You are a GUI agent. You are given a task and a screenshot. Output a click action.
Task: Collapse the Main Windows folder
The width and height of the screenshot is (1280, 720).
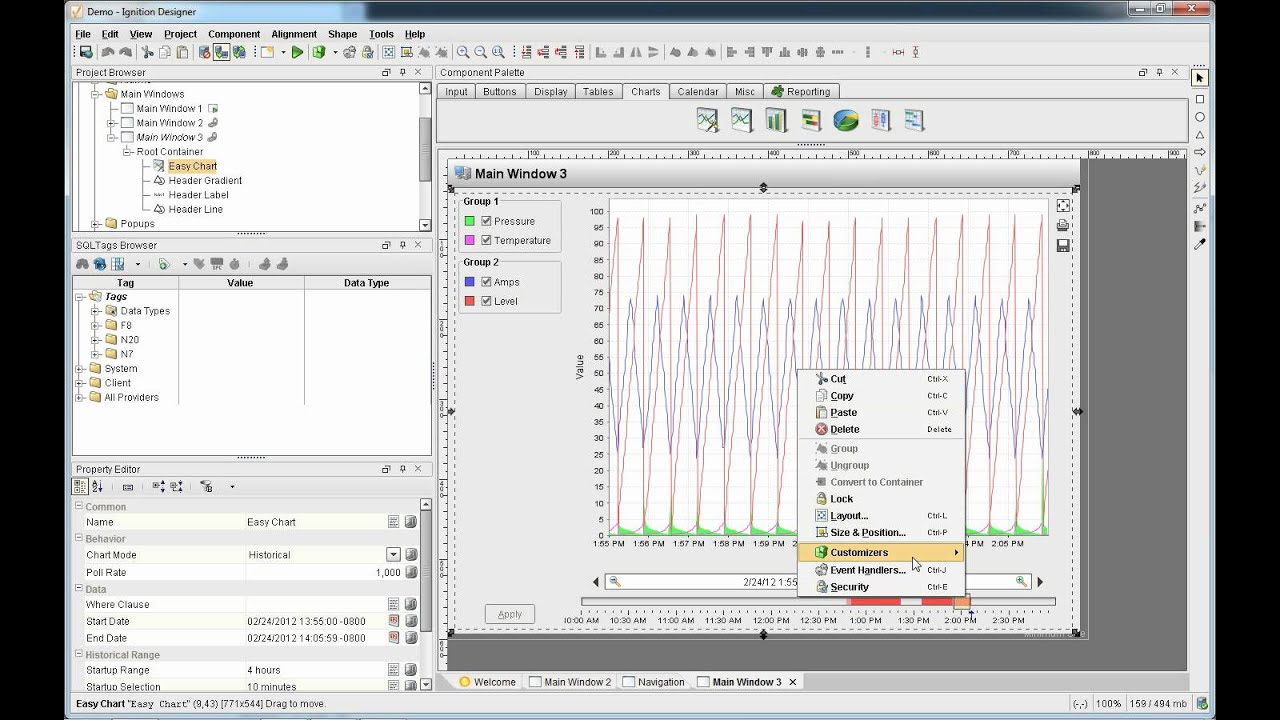(x=97, y=94)
